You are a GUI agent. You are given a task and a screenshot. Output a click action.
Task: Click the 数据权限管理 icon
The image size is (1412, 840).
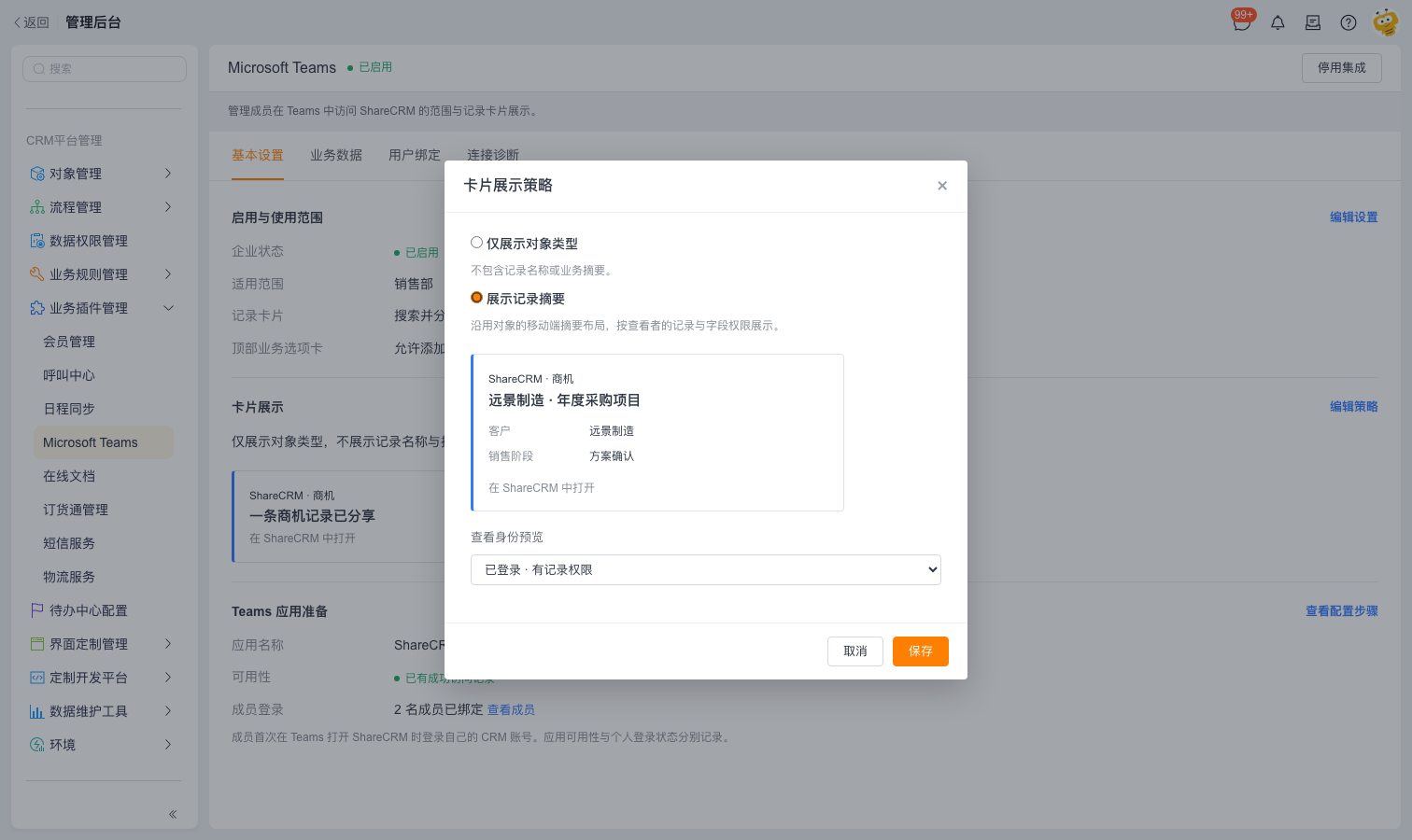point(37,241)
